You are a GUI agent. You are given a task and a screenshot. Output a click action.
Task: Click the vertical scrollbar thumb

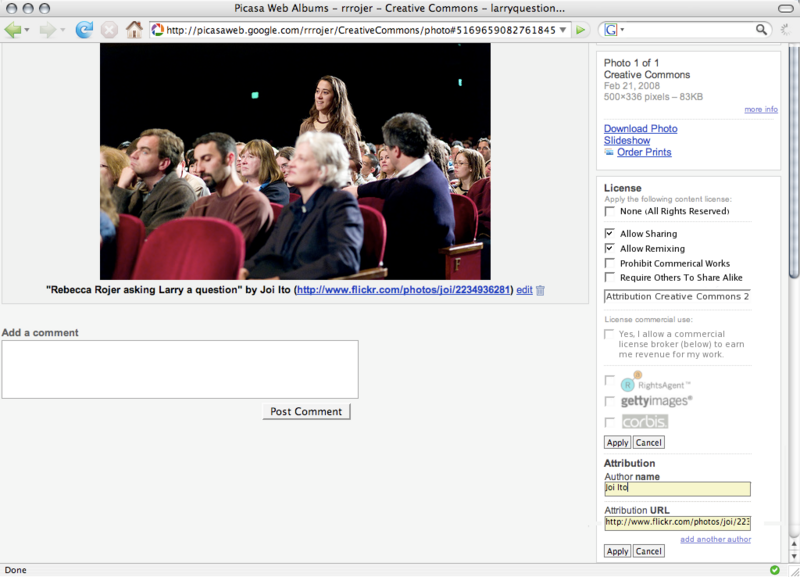point(794,161)
